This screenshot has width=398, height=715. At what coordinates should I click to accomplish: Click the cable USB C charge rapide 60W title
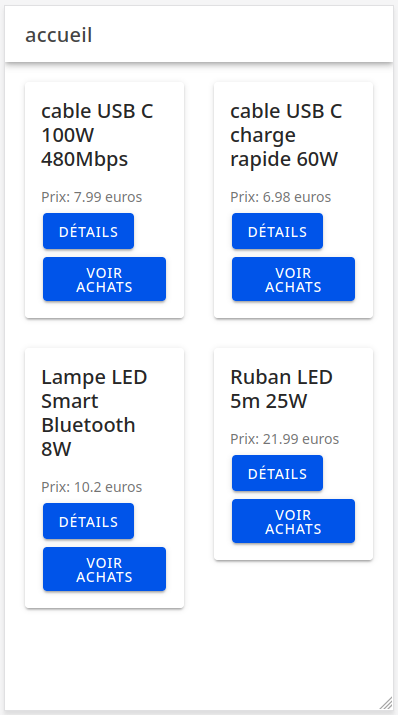[x=286, y=135]
